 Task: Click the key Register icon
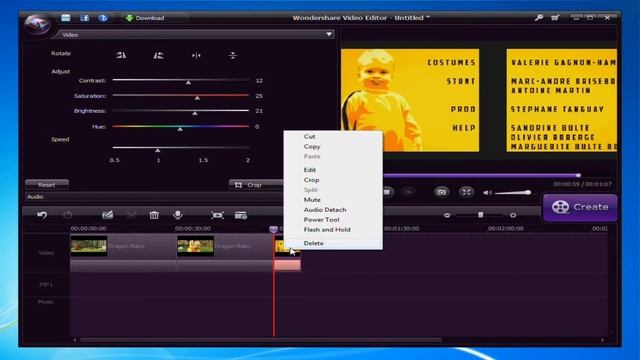[539, 18]
